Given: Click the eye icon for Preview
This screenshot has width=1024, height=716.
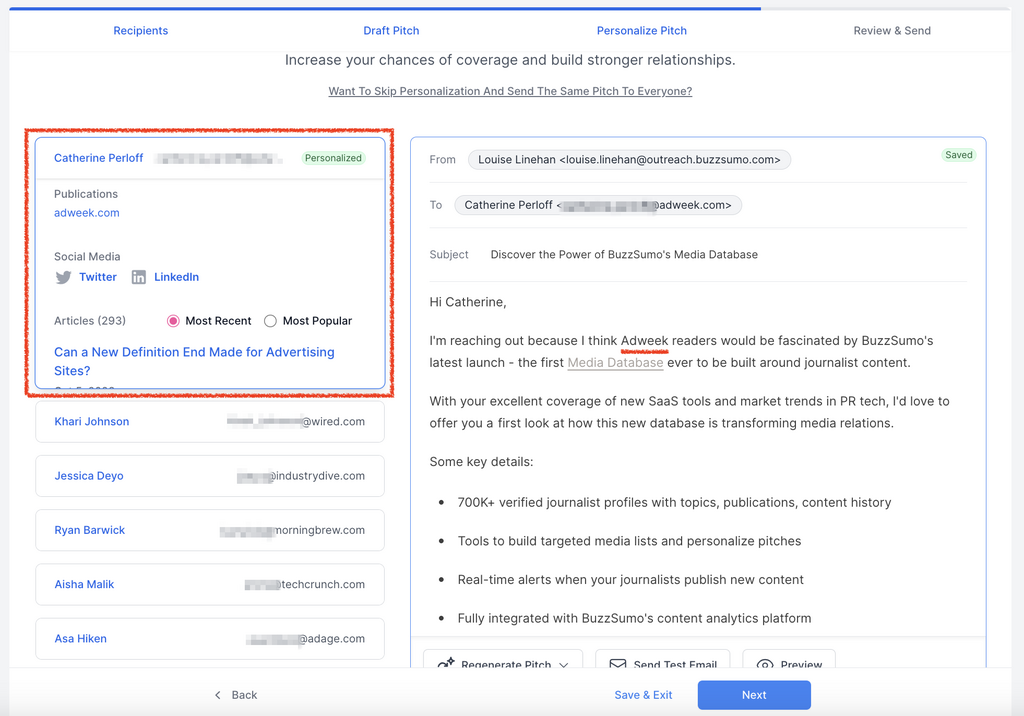Looking at the screenshot, I should point(765,664).
